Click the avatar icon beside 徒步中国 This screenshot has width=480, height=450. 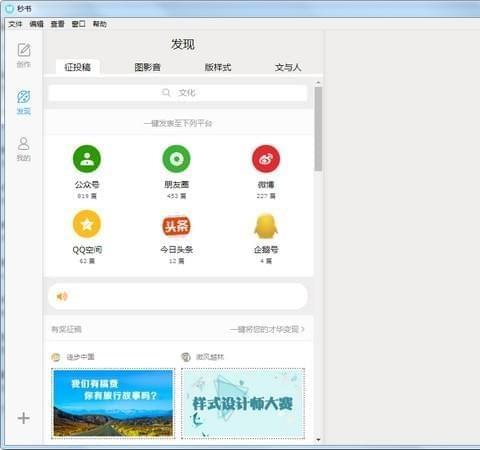tap(56, 357)
